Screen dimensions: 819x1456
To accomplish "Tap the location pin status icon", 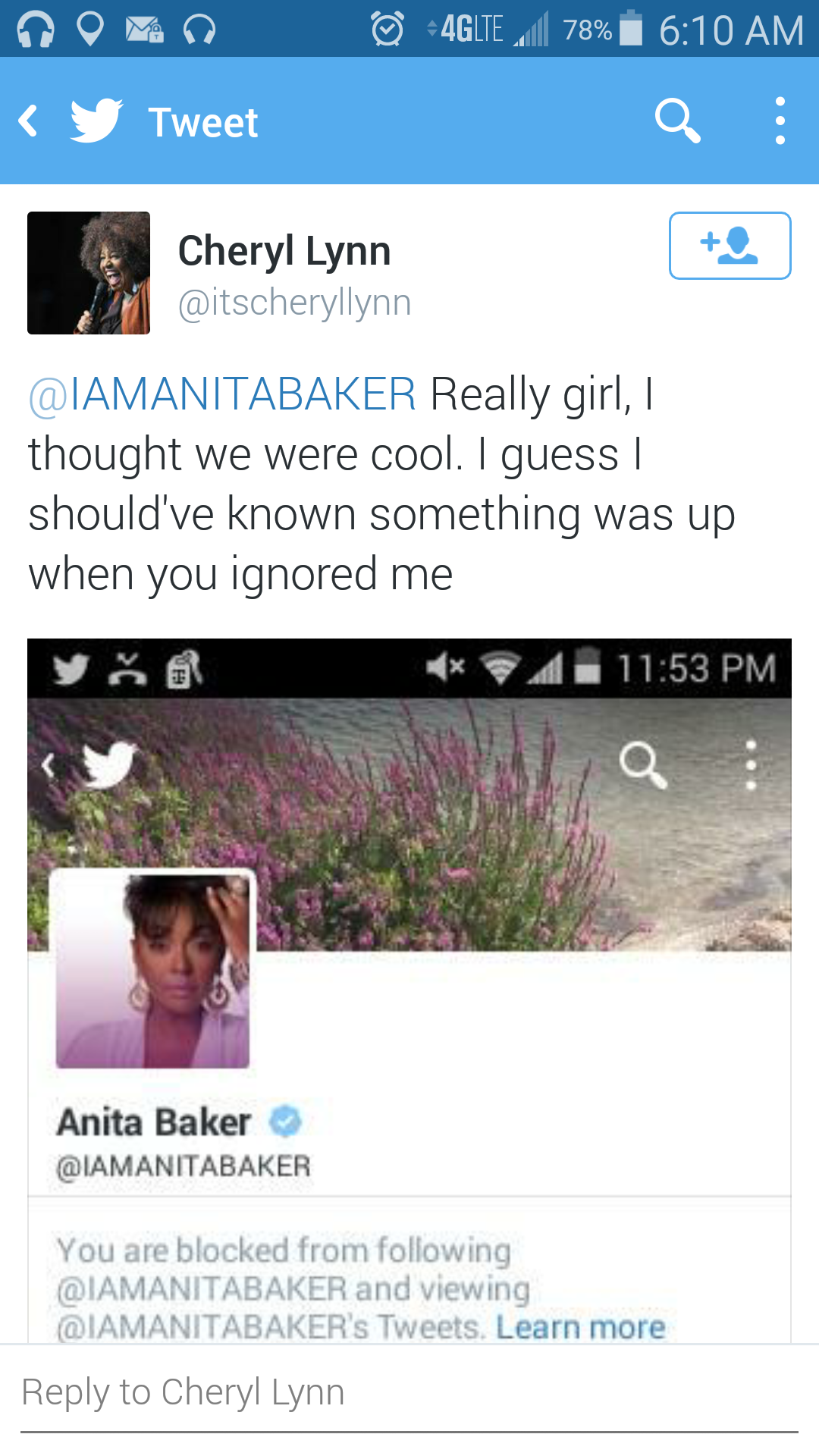I will click(90, 30).
